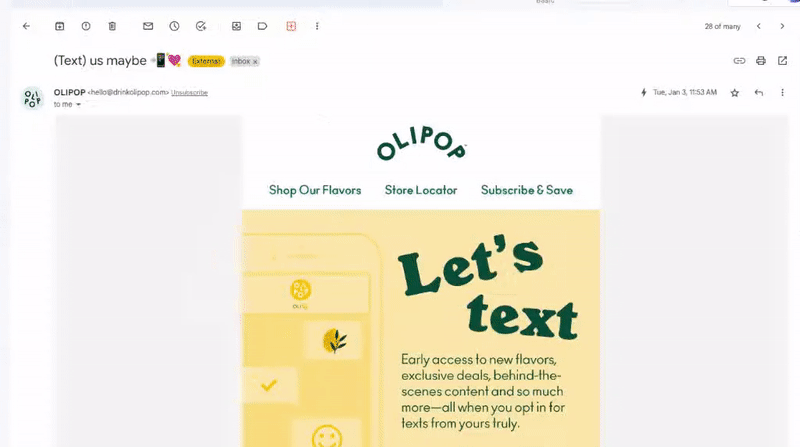This screenshot has width=800, height=447.
Task: Go to the older email arrow
Action: pyautogui.click(x=782, y=26)
